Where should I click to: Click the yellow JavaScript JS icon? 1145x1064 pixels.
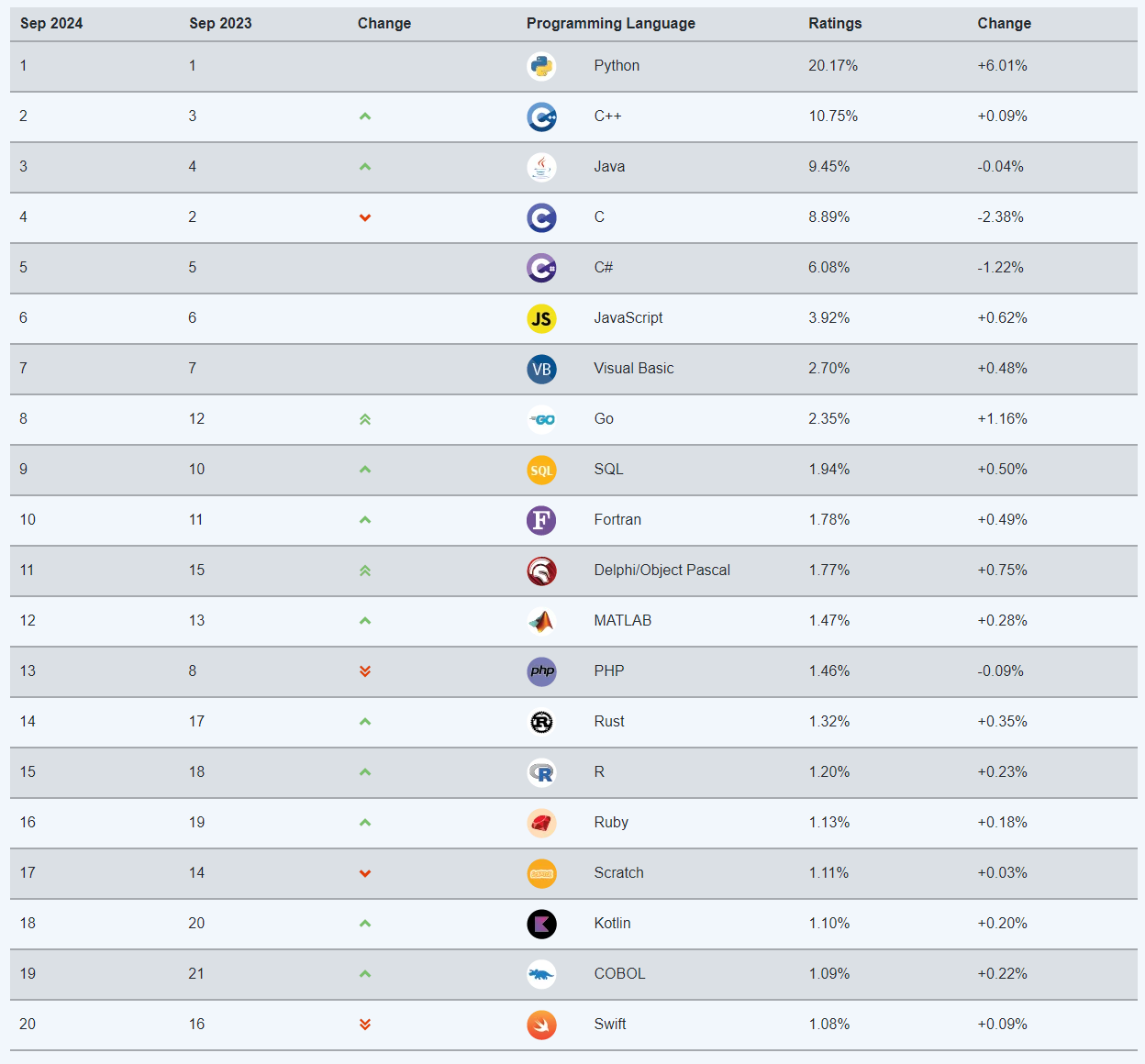tap(541, 318)
